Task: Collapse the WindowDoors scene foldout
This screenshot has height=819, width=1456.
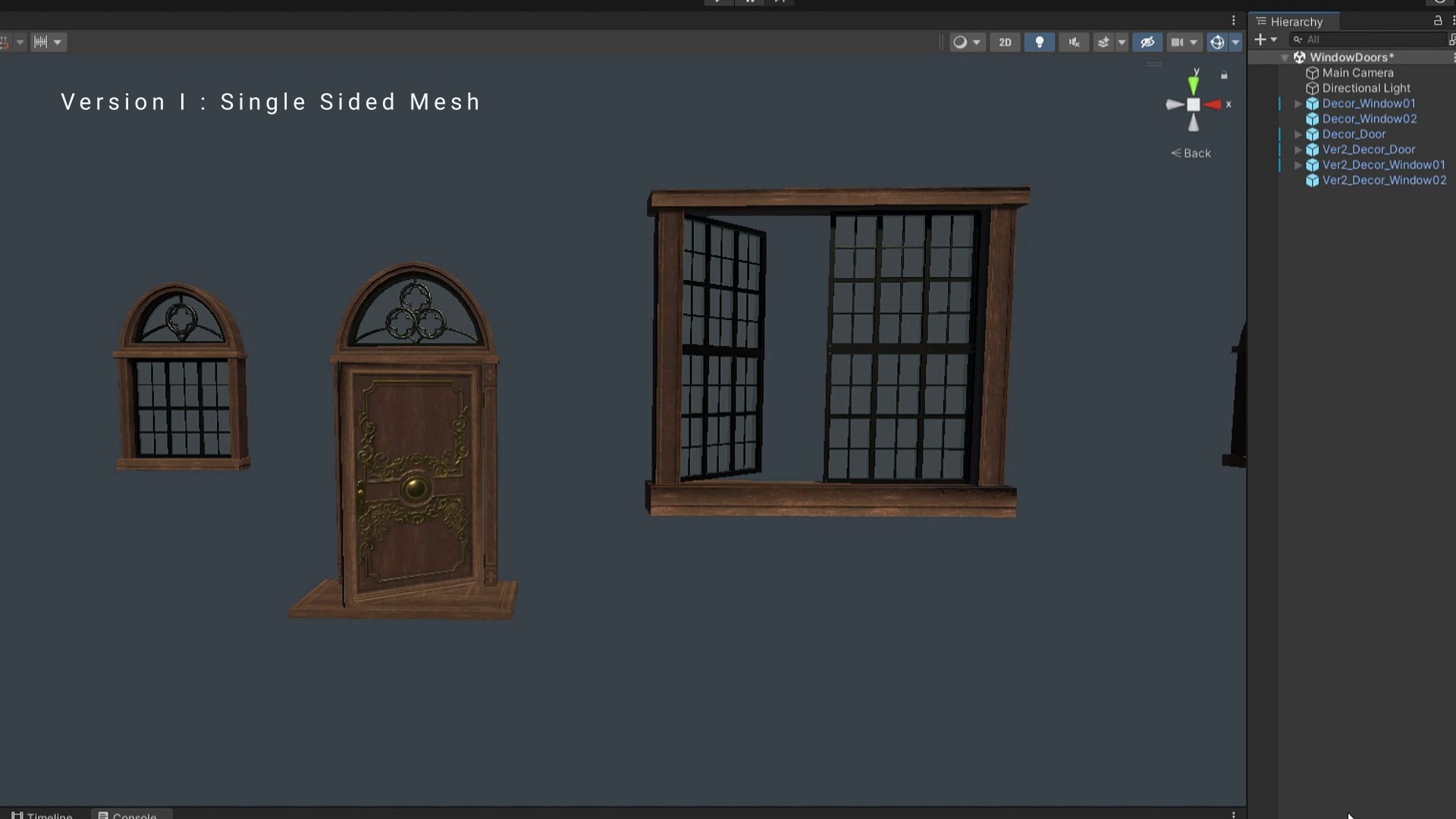Action: pos(1285,58)
